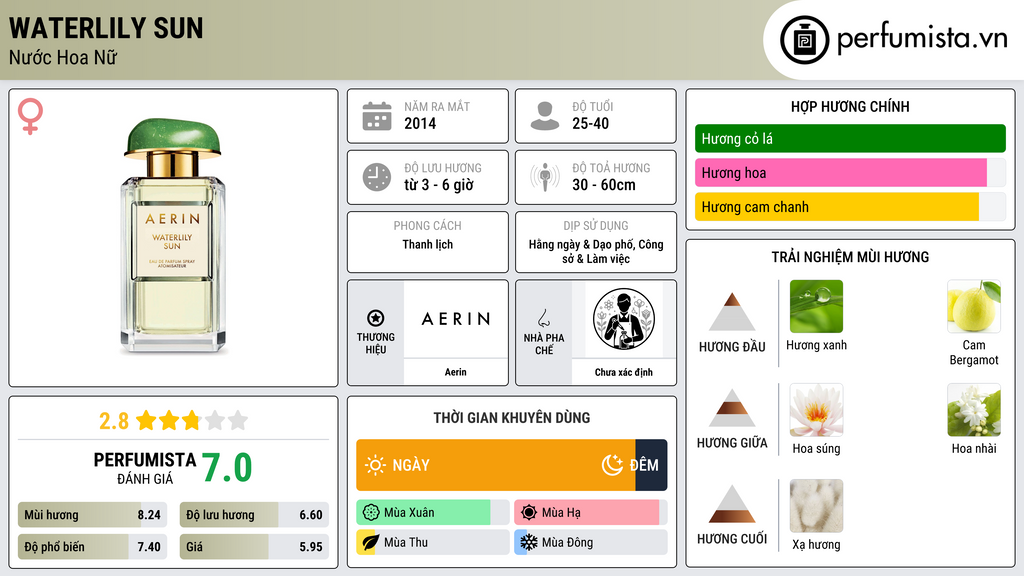Image resolution: width=1024 pixels, height=576 pixels.
Task: Click the Độ lưu hương 6.60 score bar
Action: pos(254,515)
